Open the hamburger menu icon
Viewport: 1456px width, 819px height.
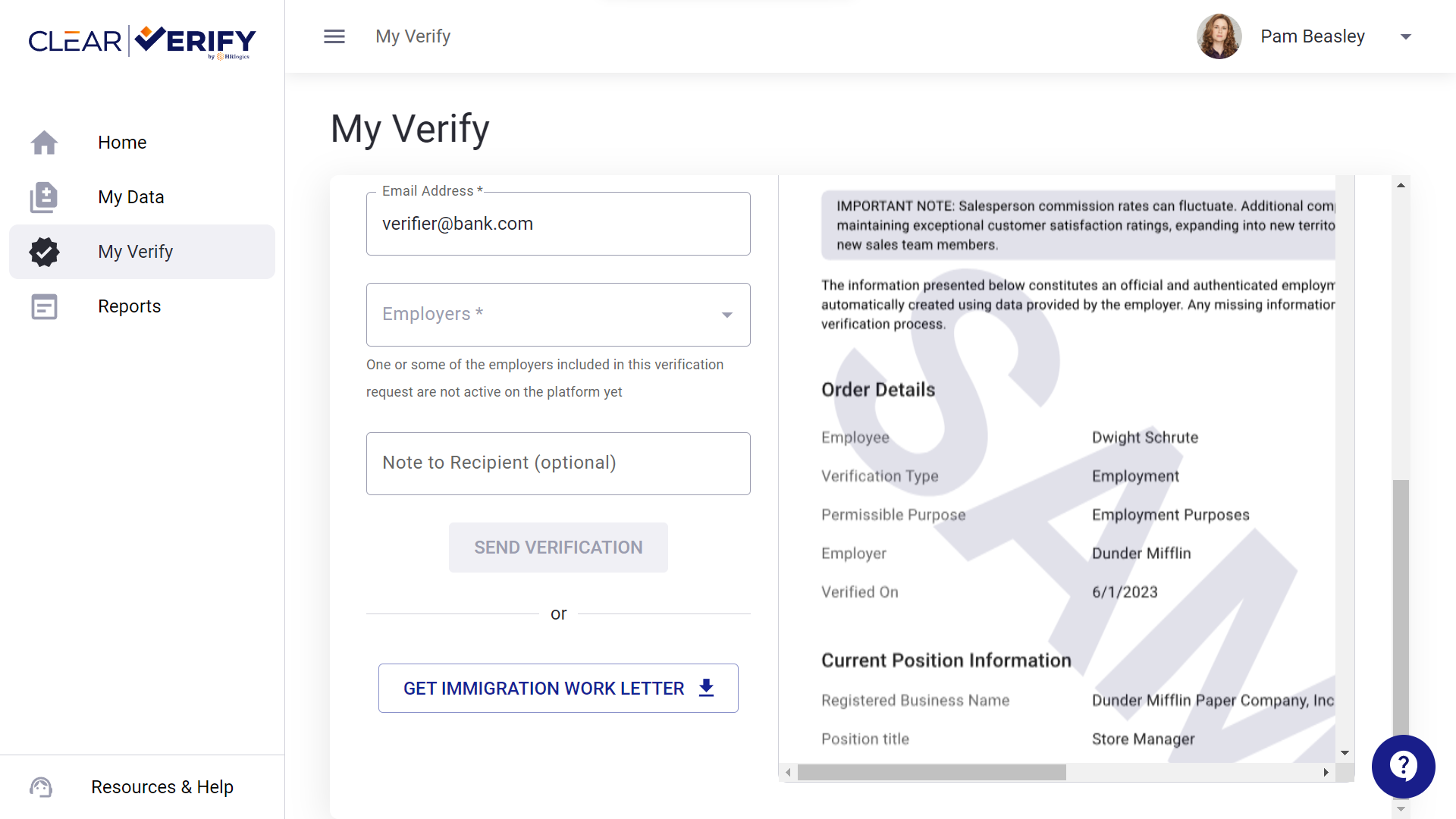click(x=334, y=36)
